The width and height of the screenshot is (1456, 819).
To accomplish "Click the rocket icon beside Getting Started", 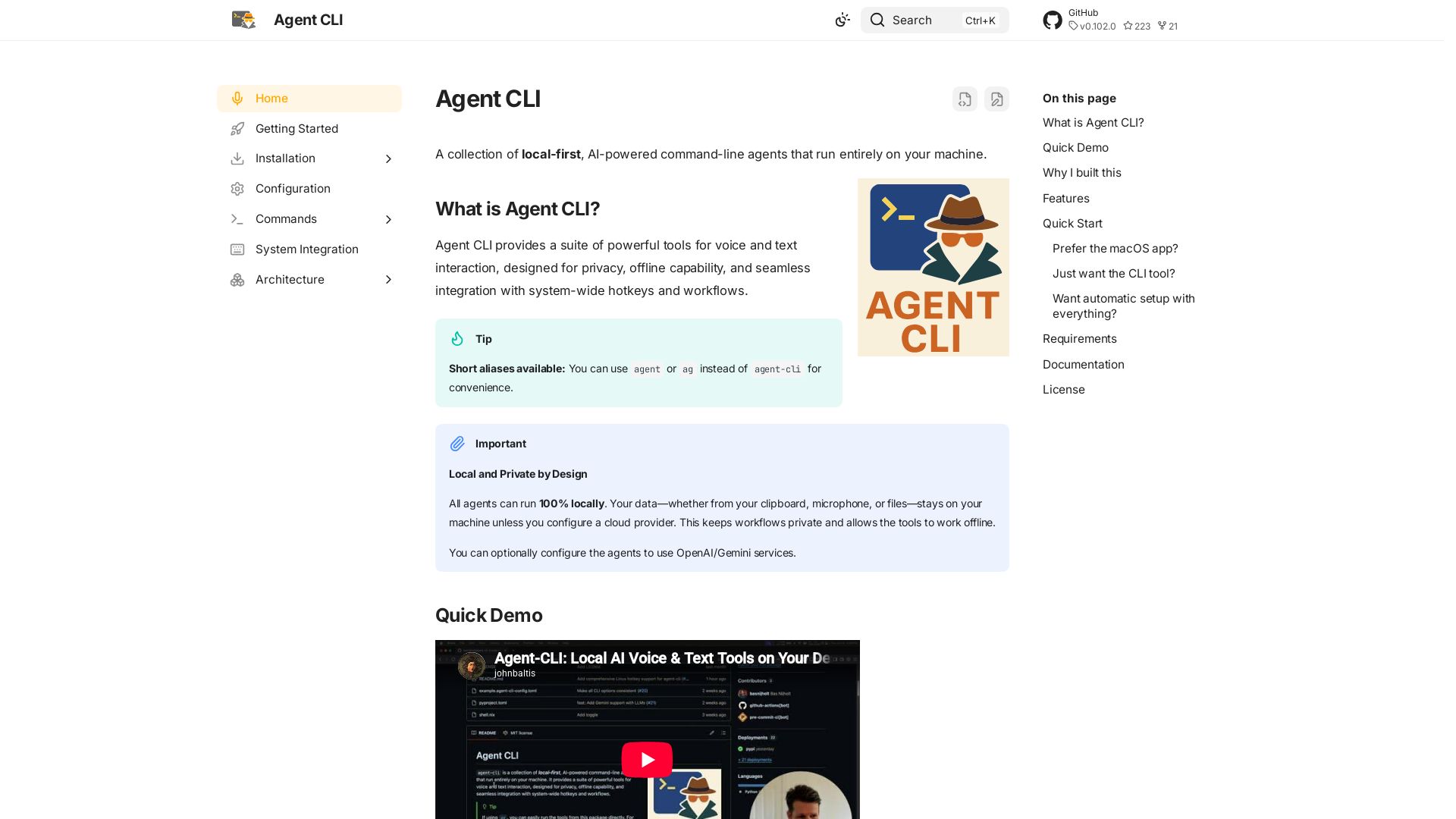I will pos(237,129).
